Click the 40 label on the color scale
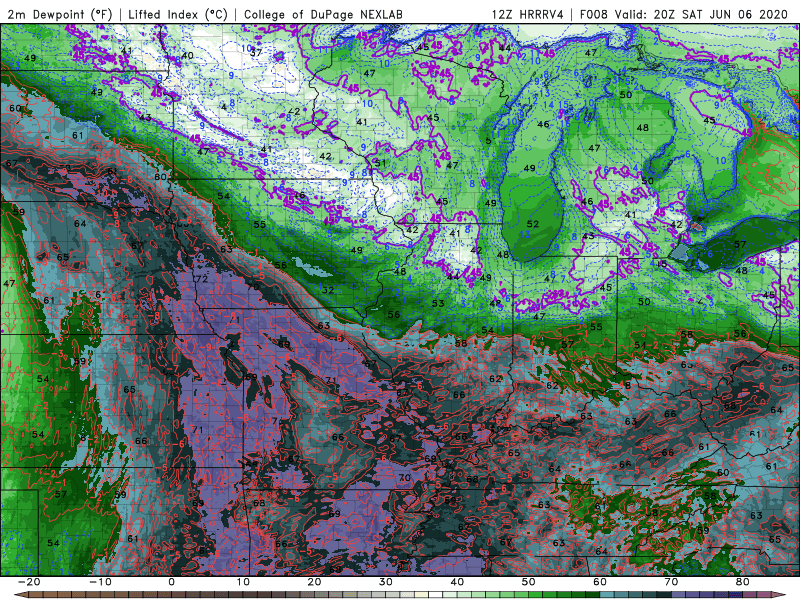Image resolution: width=800 pixels, height=600 pixels. [x=457, y=582]
